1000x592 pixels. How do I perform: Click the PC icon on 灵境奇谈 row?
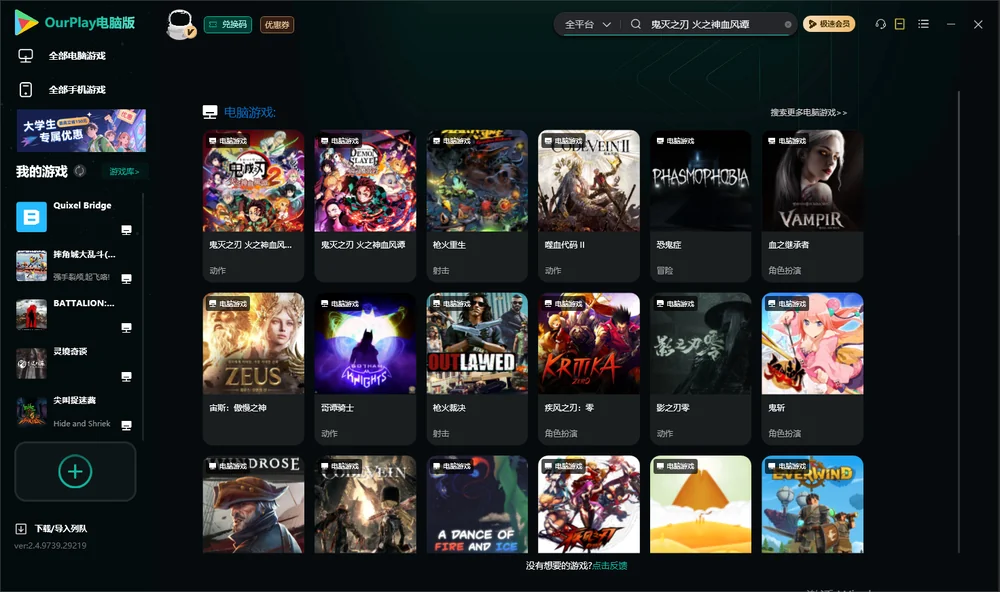126,376
